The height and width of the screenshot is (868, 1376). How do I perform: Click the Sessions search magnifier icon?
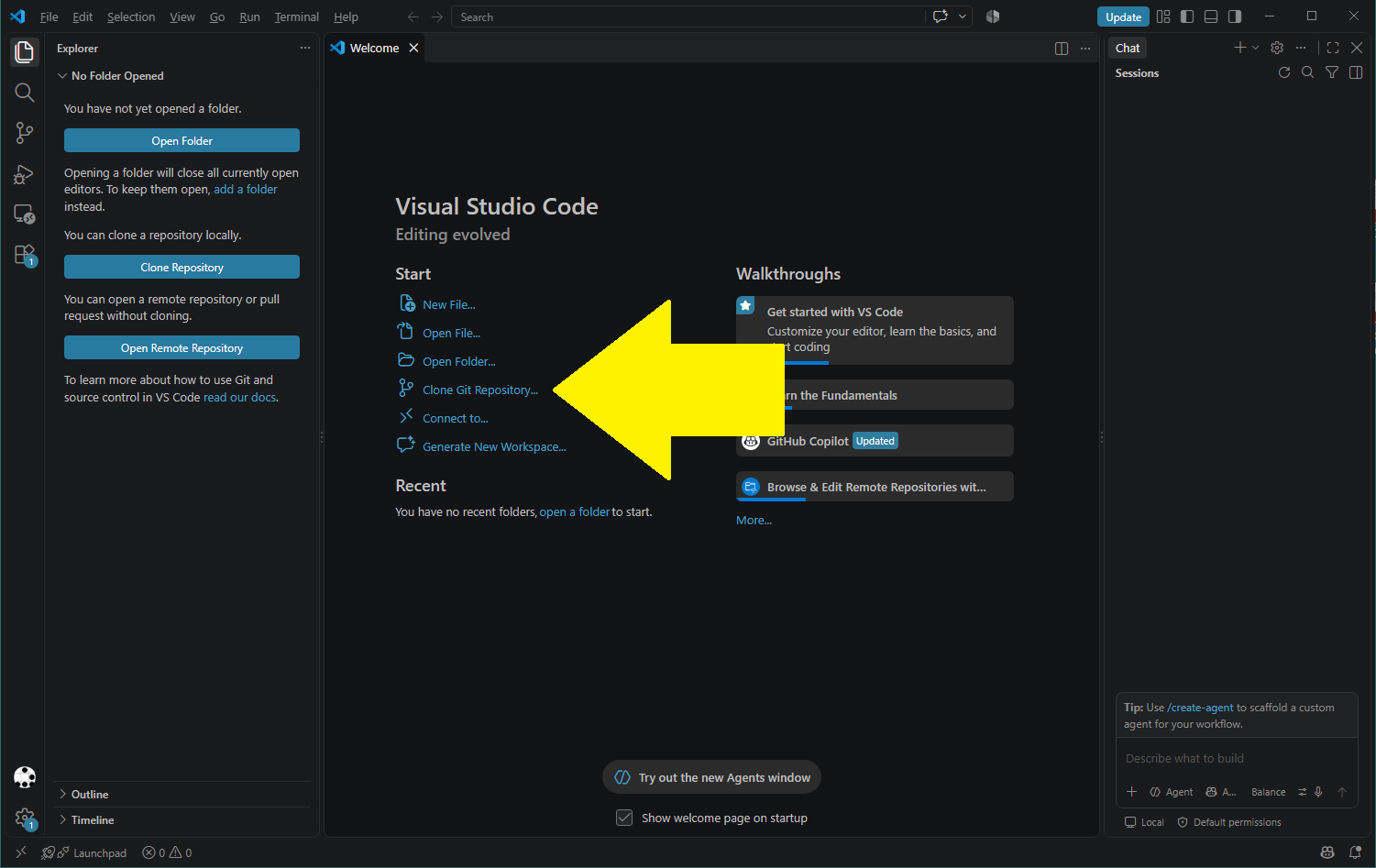pyautogui.click(x=1308, y=72)
